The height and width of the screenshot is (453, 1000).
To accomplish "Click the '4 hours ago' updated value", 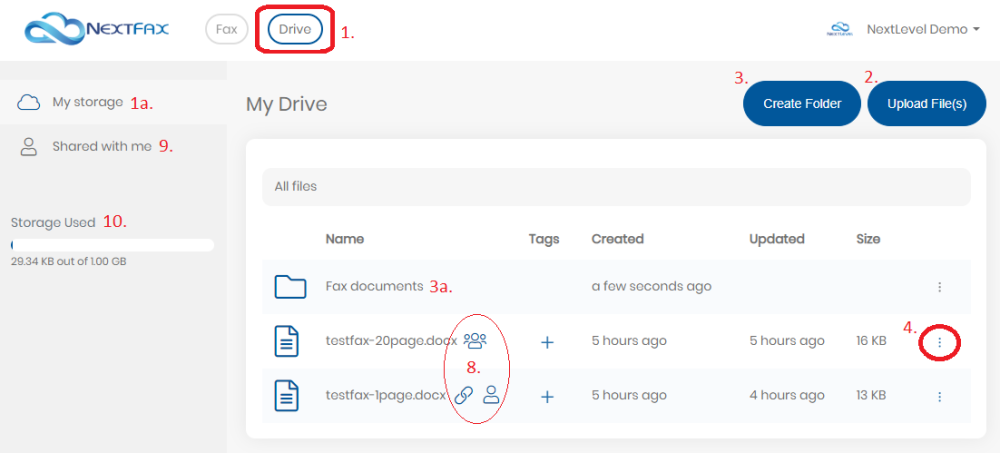I will (787, 396).
